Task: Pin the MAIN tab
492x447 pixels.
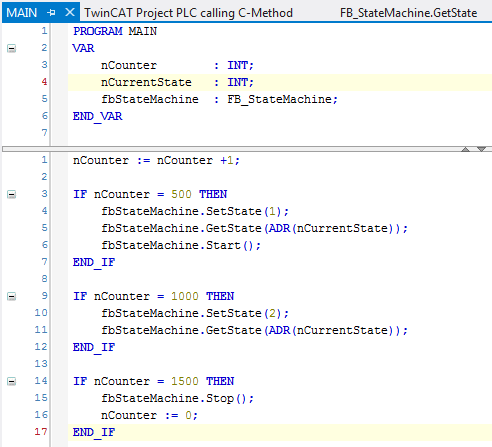Action: [x=51, y=13]
